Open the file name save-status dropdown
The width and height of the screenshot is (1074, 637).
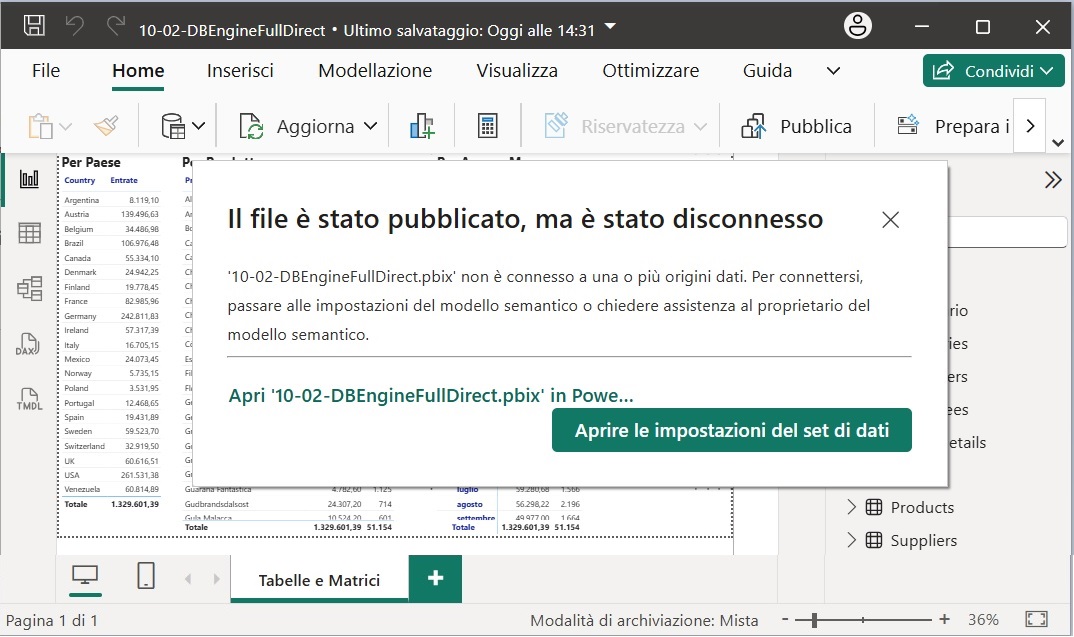[612, 26]
